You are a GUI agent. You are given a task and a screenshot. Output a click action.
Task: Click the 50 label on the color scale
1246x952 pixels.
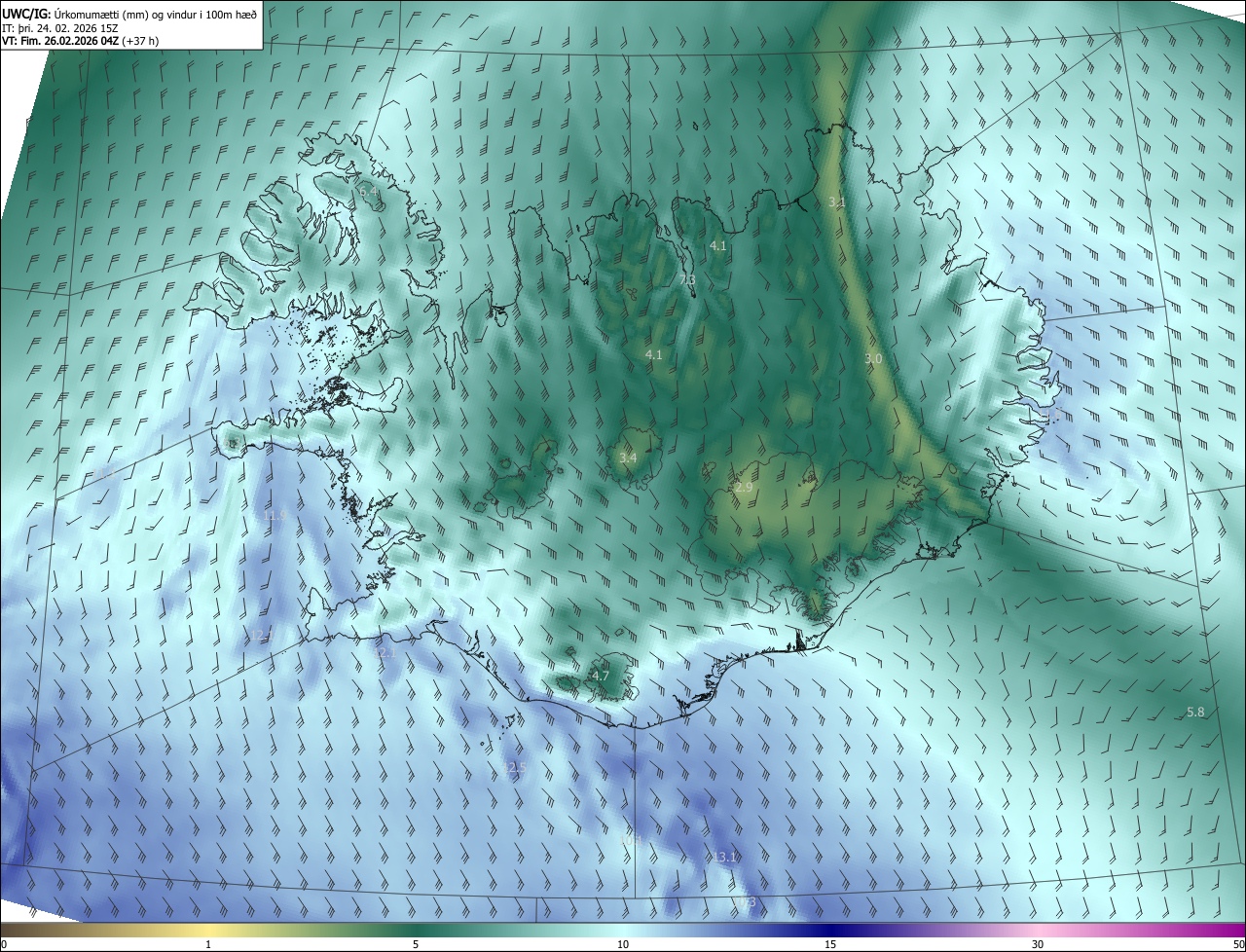pos(1238,944)
